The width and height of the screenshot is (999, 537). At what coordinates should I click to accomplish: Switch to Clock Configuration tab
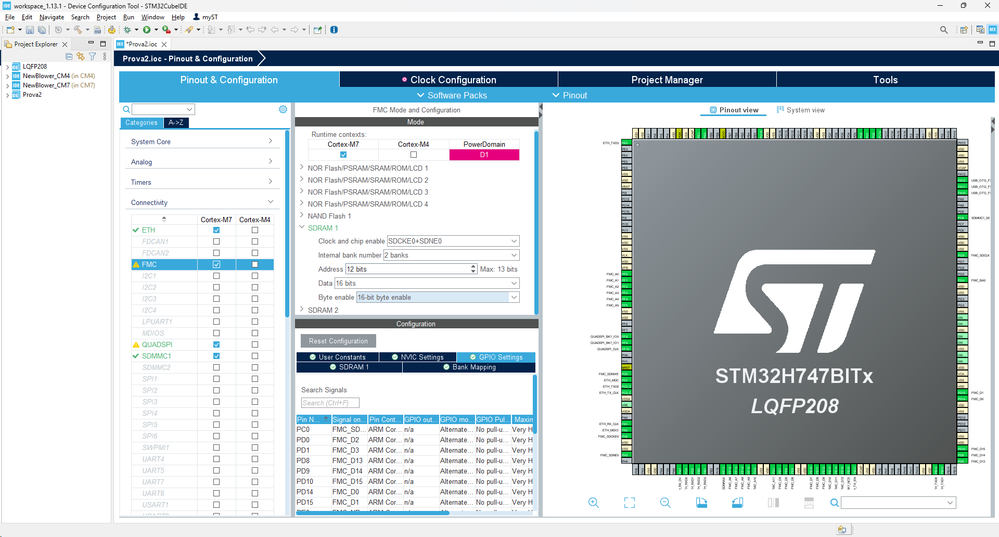pyautogui.click(x=449, y=80)
